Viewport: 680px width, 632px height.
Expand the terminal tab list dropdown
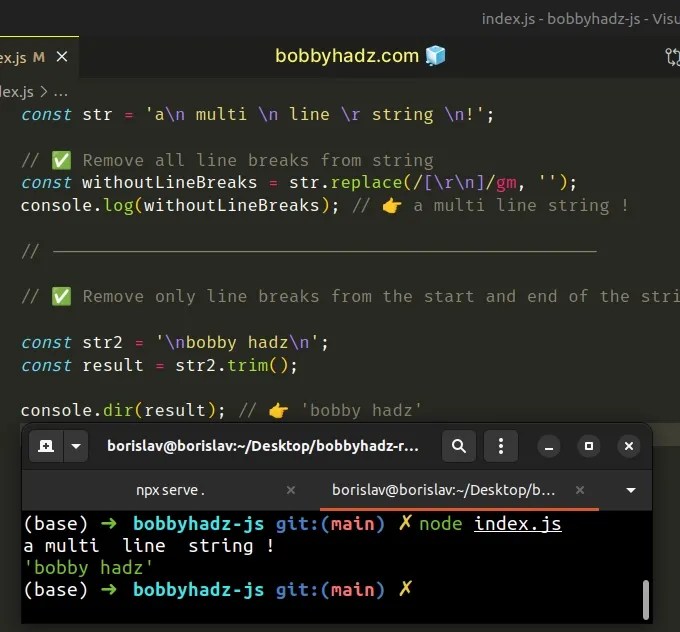click(631, 491)
